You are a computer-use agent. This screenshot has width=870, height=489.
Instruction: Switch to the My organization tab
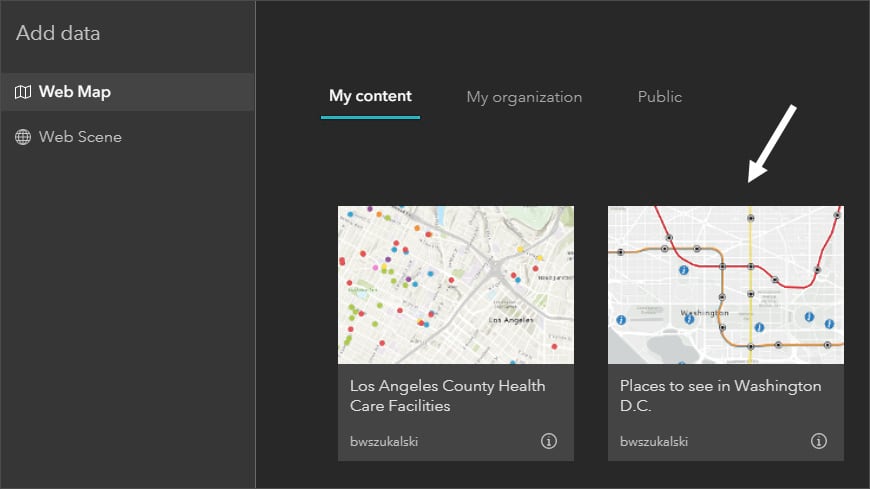coord(524,97)
